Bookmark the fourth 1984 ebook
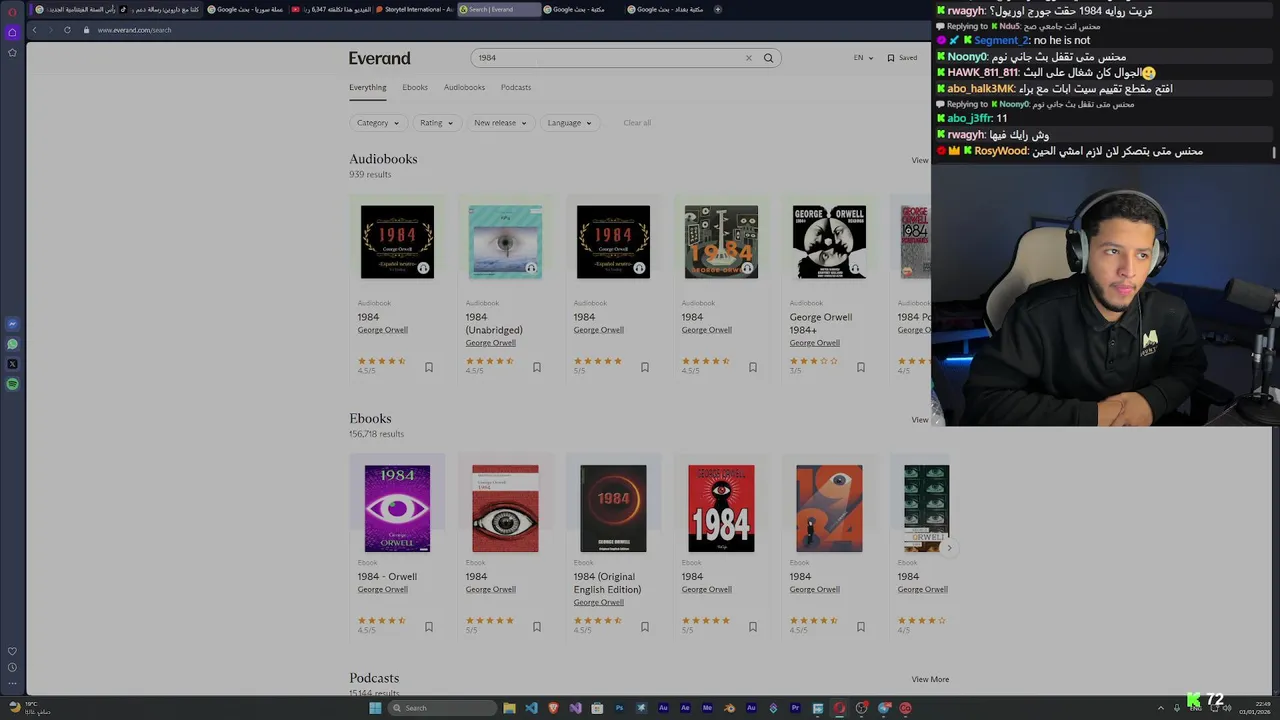Image resolution: width=1280 pixels, height=720 pixels. (753, 627)
